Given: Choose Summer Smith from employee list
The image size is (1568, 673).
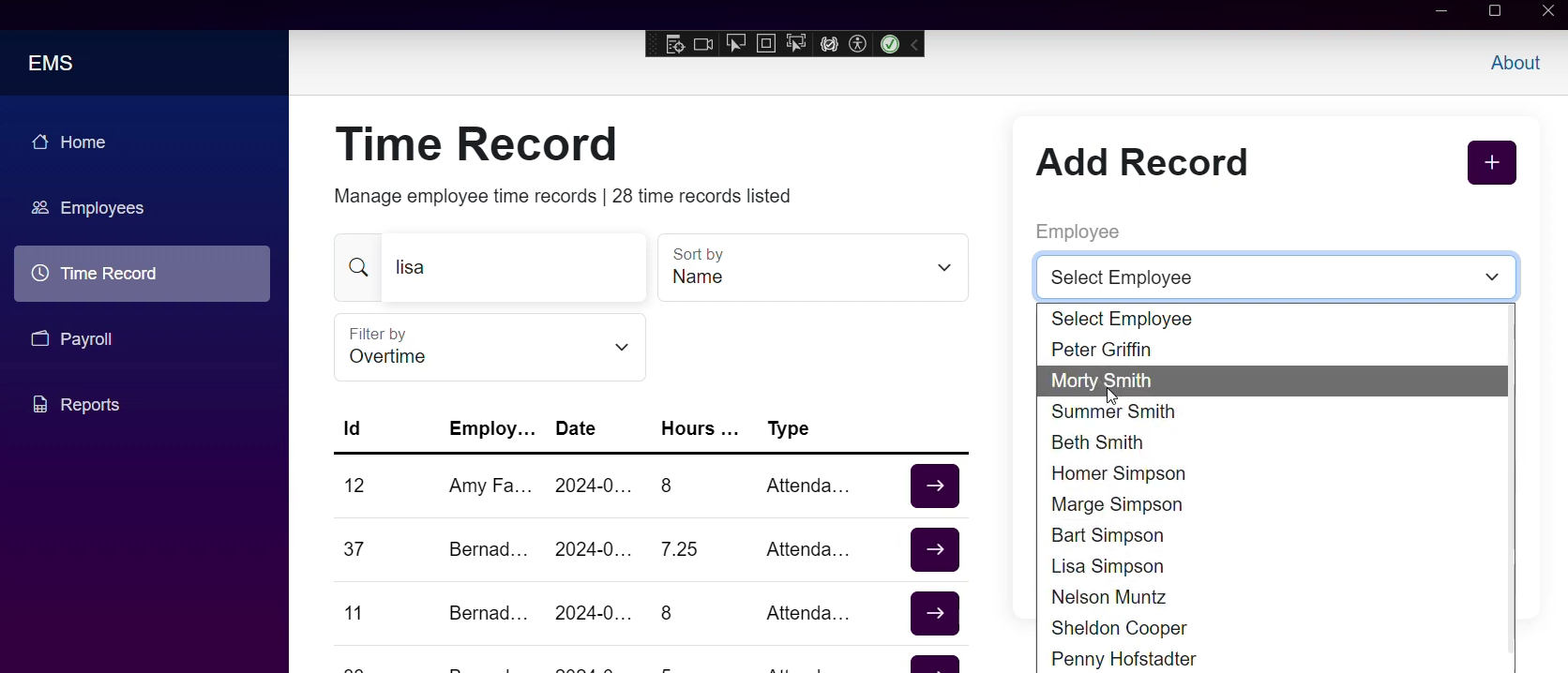Looking at the screenshot, I should coord(1272,412).
